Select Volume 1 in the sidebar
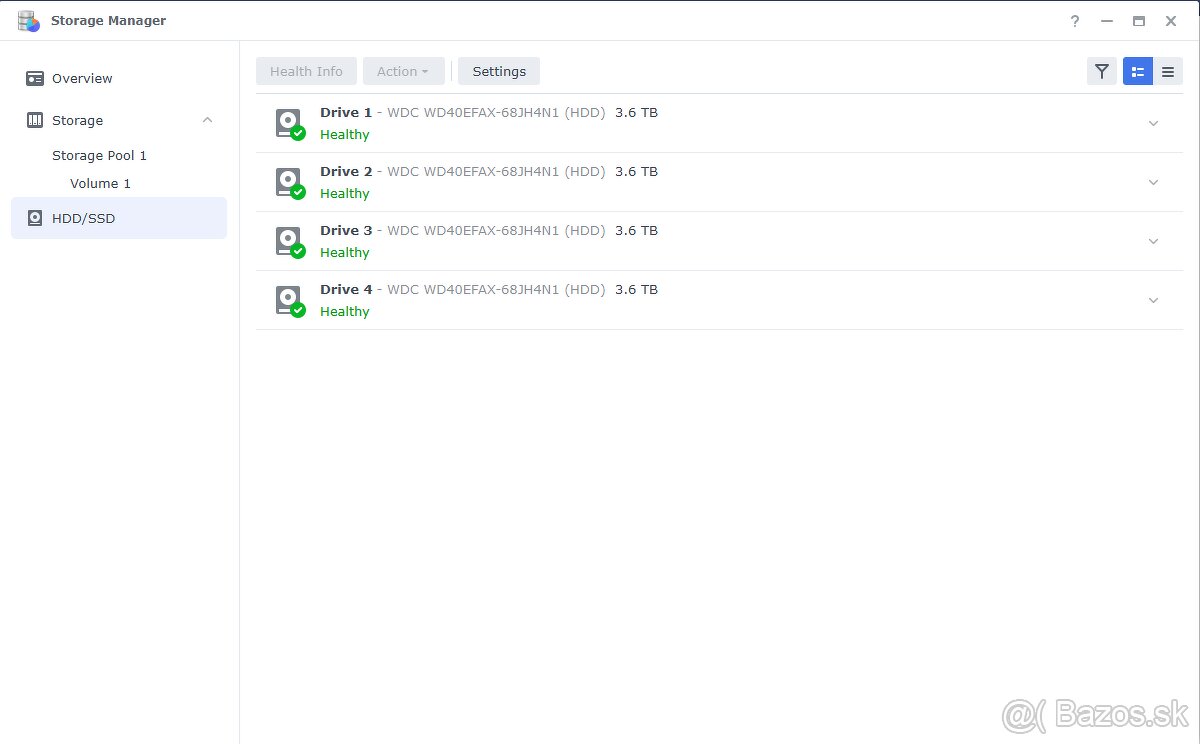1200x744 pixels. 100,183
